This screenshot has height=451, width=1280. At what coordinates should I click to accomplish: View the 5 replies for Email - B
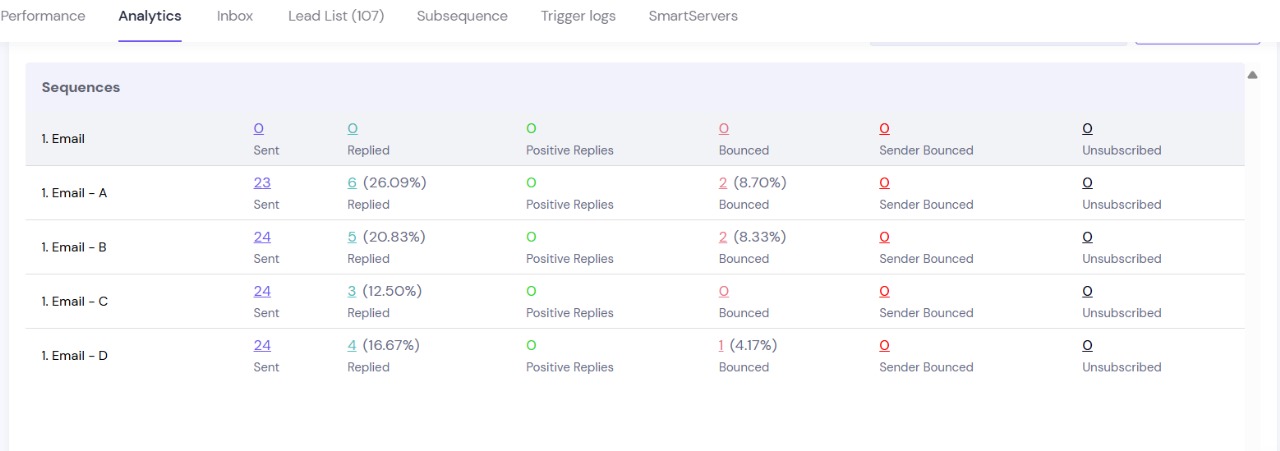tap(352, 237)
